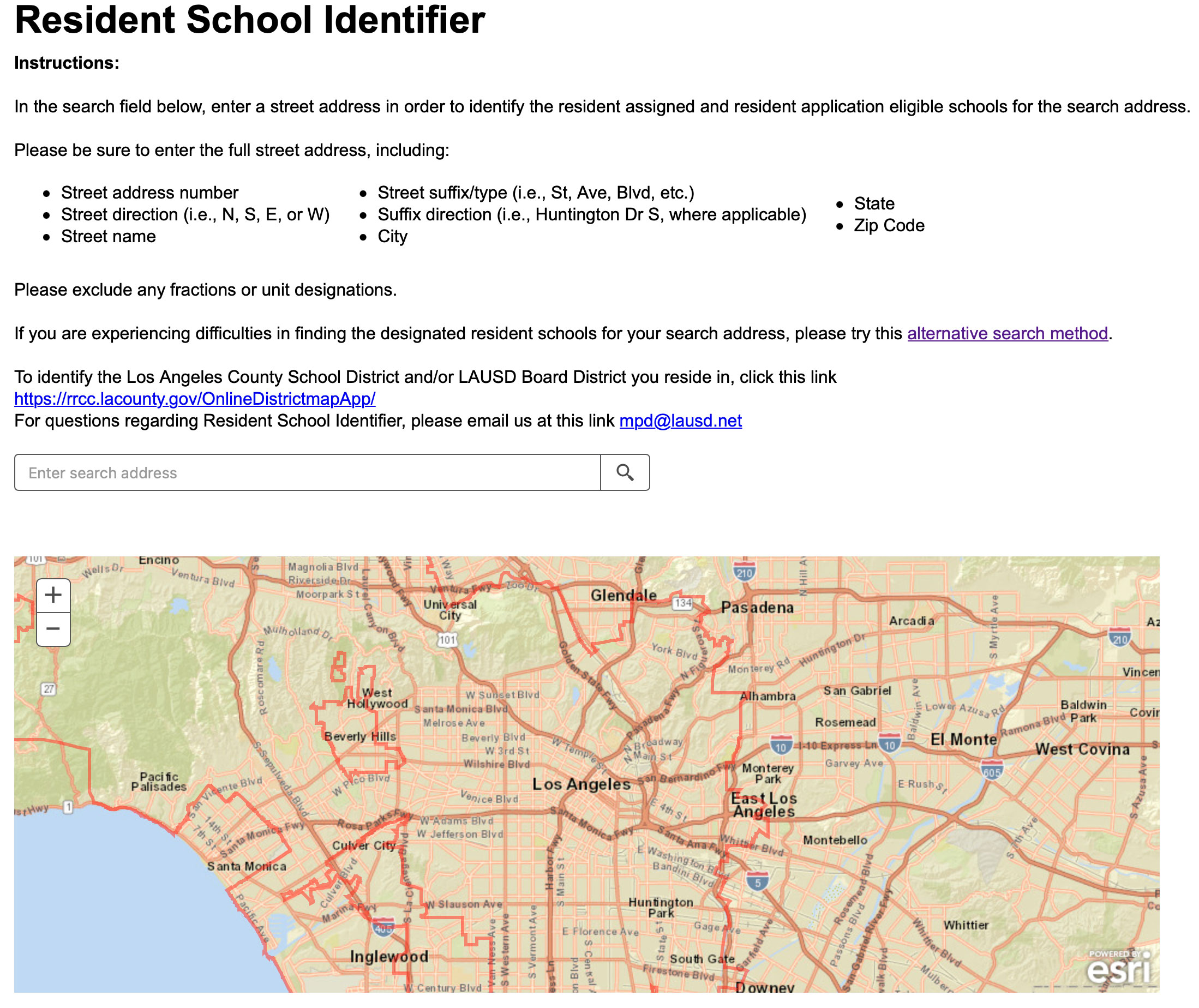Click the Route 134 shield near Glendale

[x=683, y=603]
